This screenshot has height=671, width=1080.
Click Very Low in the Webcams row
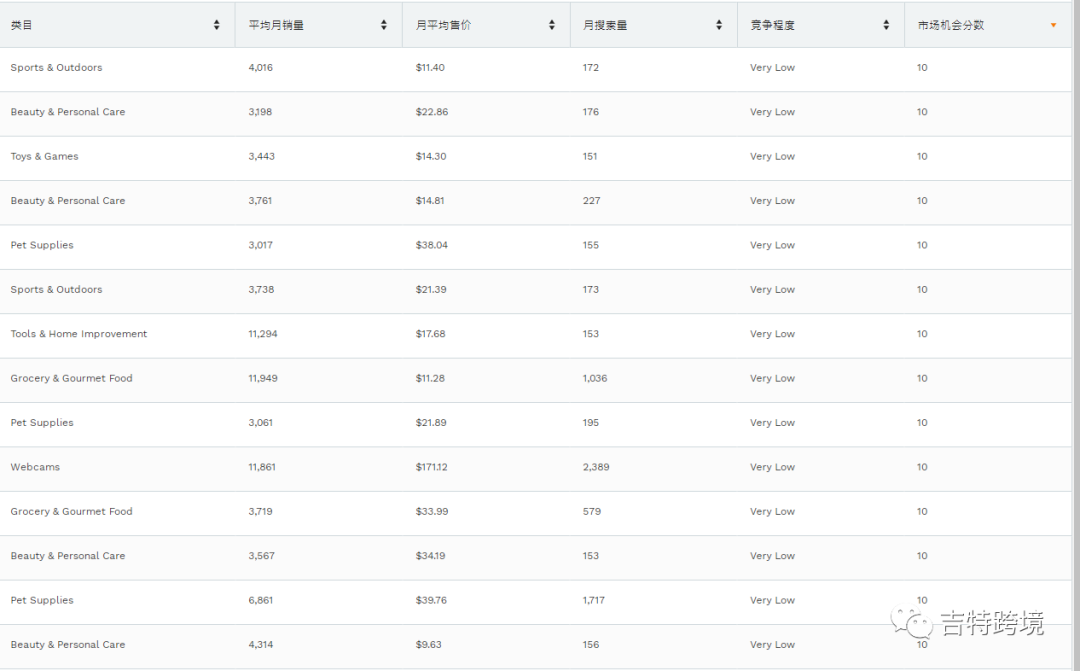click(x=772, y=467)
